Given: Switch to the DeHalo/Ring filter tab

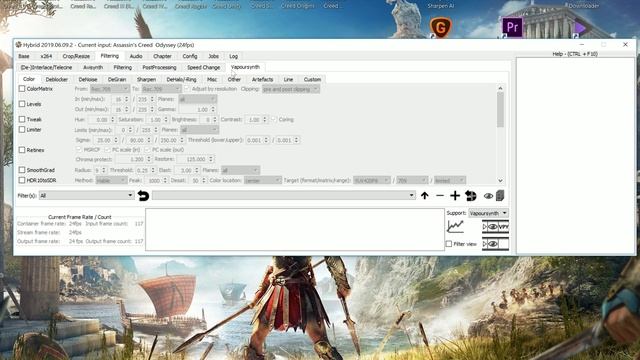Looking at the screenshot, I should [x=182, y=80].
